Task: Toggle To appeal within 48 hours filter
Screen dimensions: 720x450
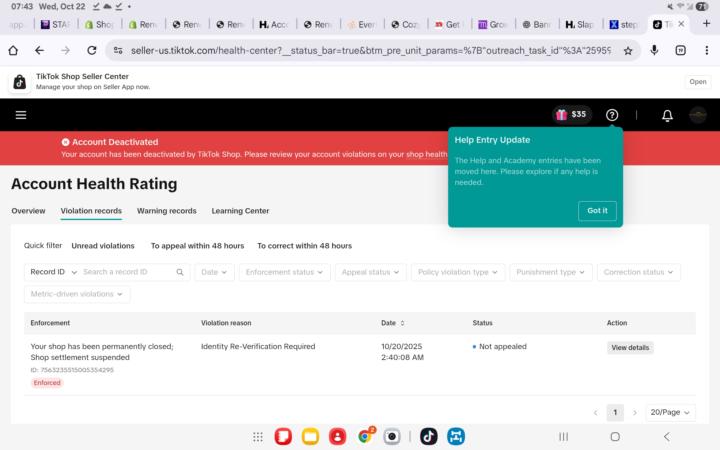Action: coord(197,245)
